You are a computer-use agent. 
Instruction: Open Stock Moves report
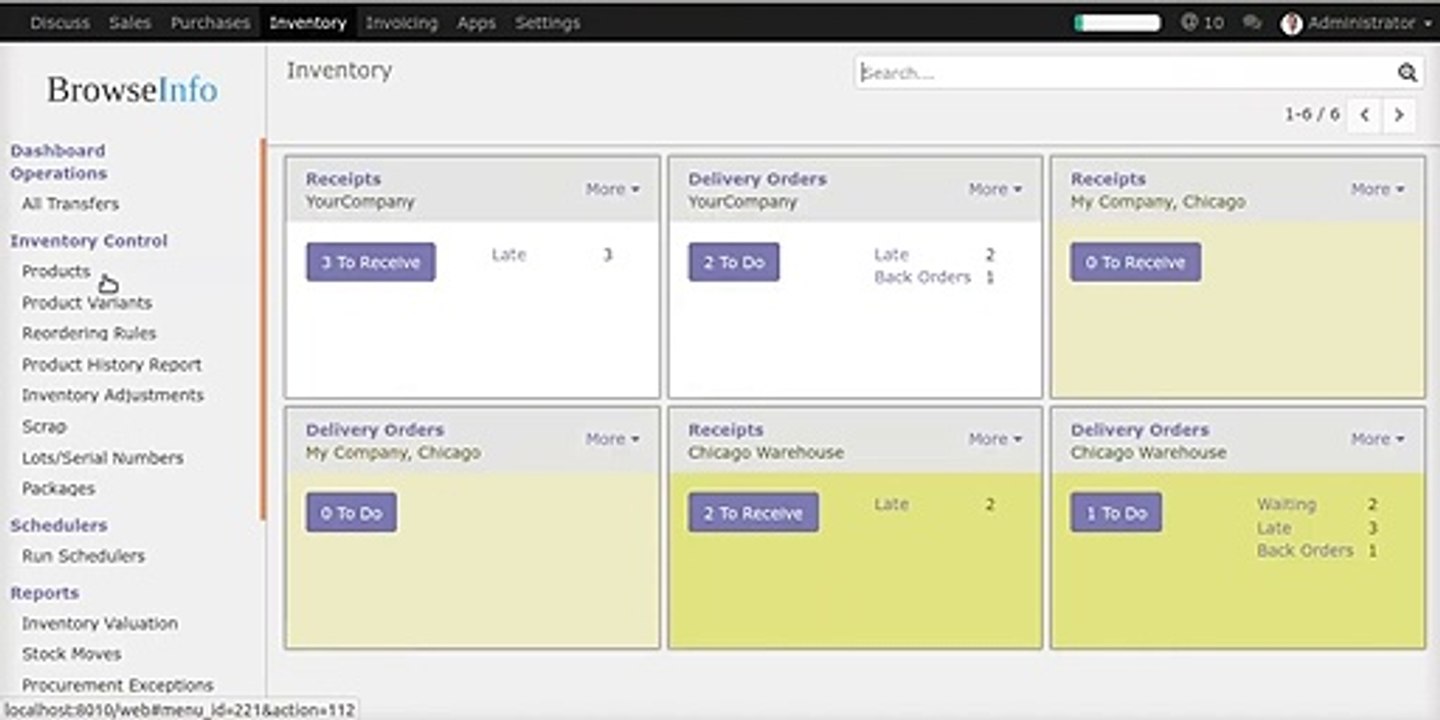(72, 654)
